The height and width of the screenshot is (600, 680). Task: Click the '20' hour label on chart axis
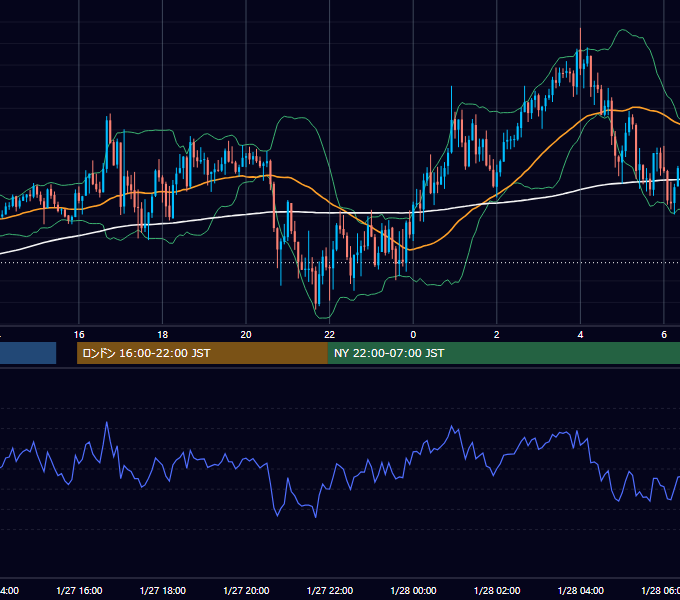click(246, 335)
